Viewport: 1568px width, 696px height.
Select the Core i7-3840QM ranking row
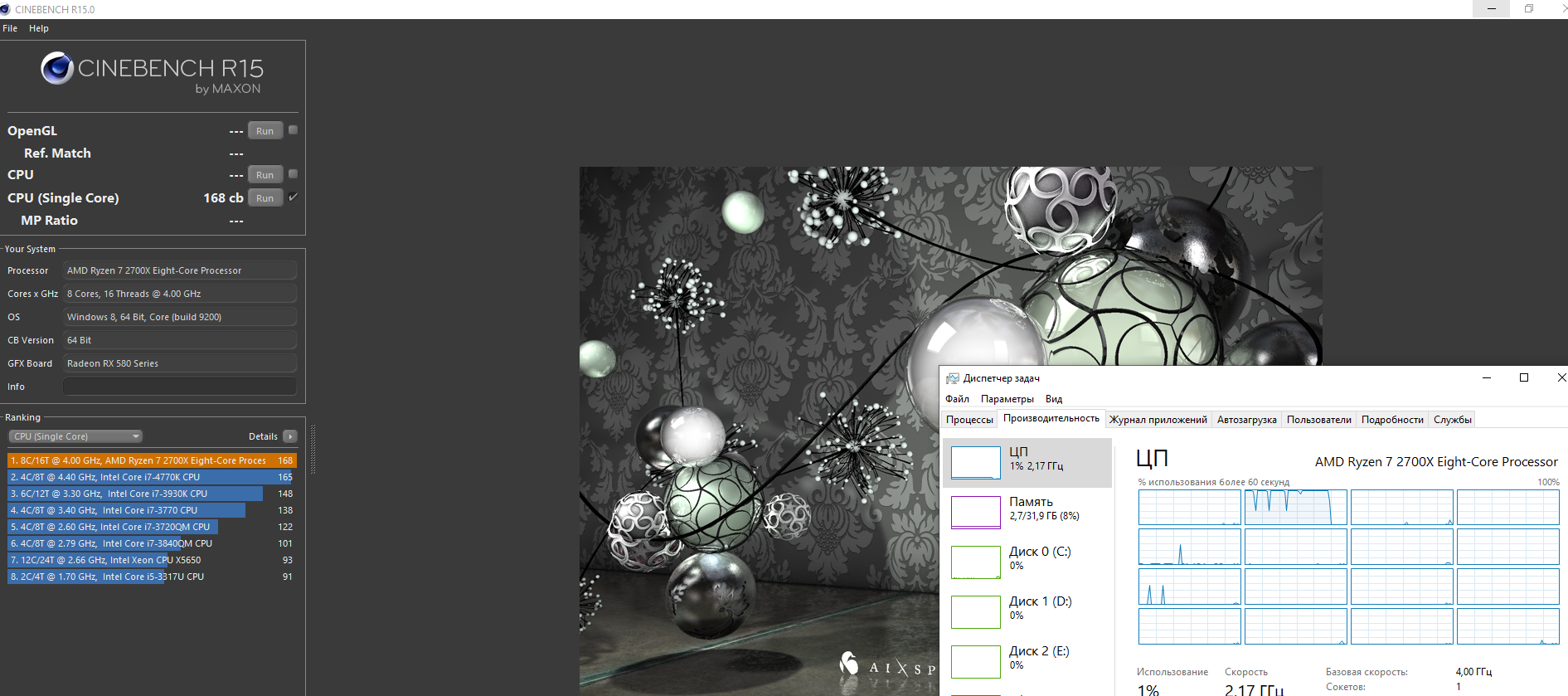click(x=152, y=543)
